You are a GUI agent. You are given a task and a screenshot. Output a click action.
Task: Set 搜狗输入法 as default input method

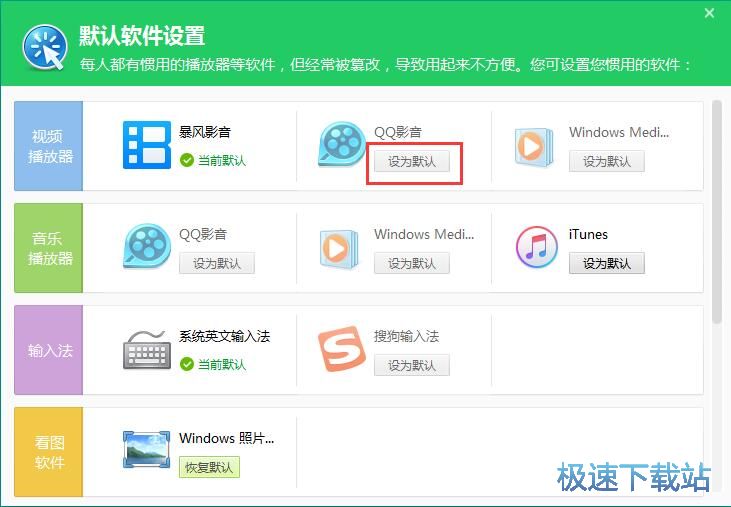(412, 365)
